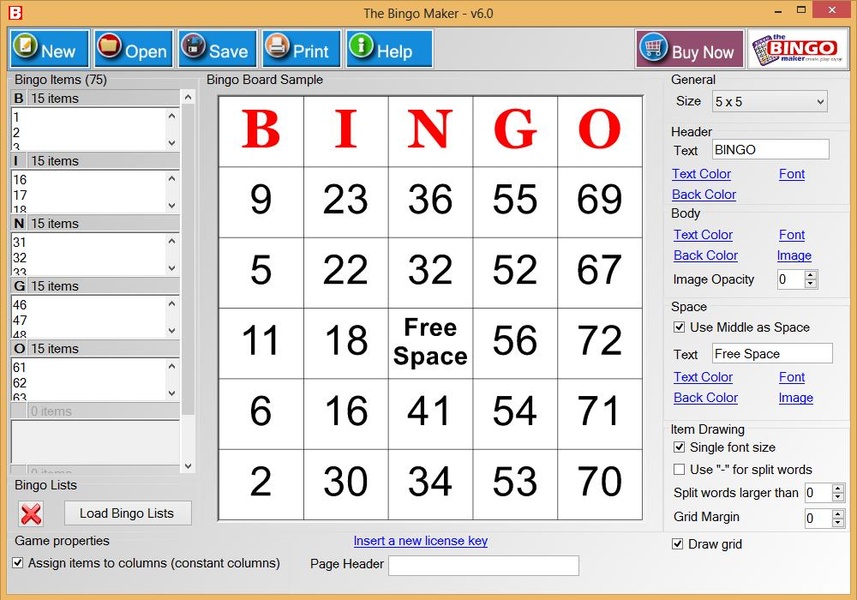Select the B 15 items column header
The width and height of the screenshot is (857, 600).
tap(95, 98)
